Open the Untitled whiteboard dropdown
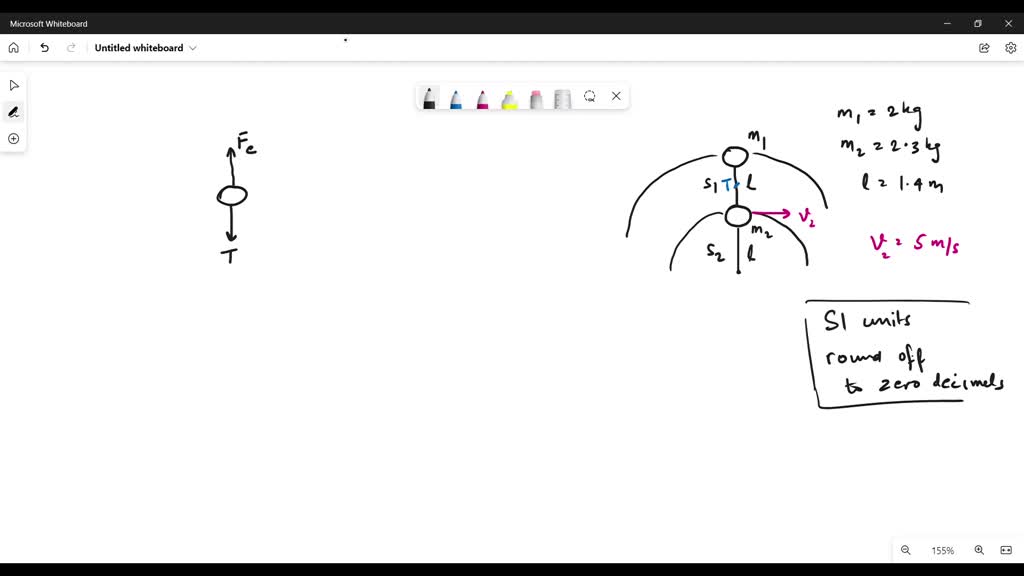The image size is (1024, 576). (194, 47)
